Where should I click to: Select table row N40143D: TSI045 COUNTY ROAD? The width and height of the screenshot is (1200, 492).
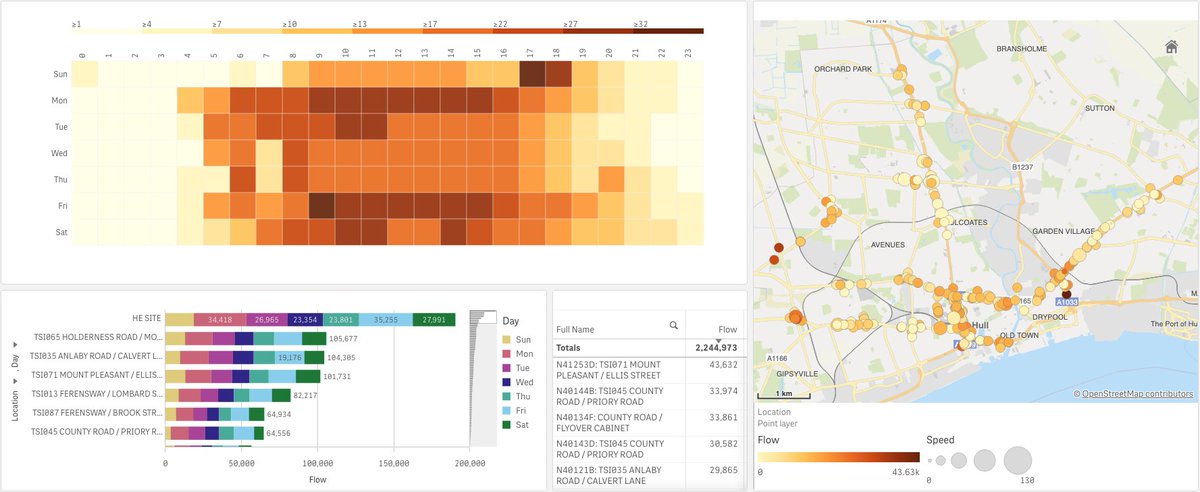[x=649, y=449]
